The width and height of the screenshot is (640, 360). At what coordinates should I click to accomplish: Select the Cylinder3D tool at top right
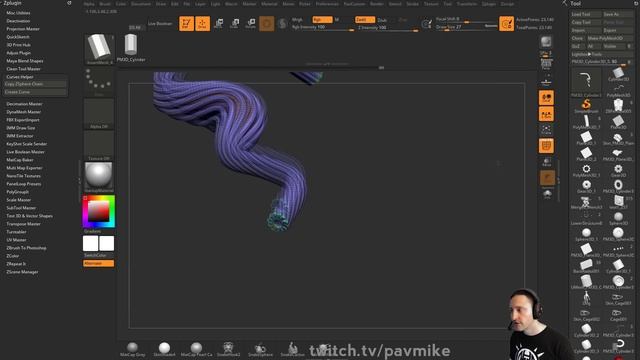tap(618, 73)
